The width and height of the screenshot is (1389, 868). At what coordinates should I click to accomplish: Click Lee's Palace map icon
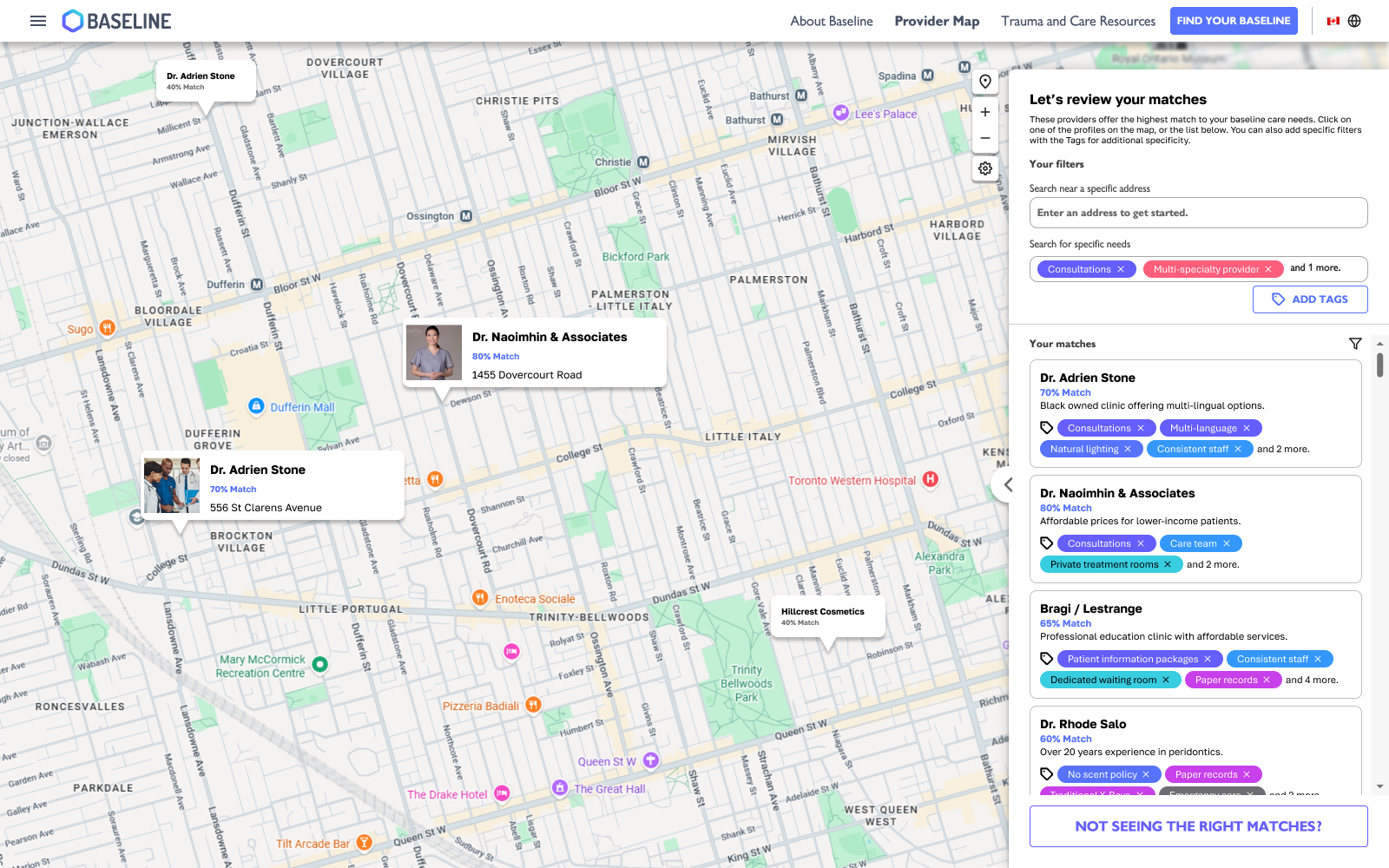(840, 113)
